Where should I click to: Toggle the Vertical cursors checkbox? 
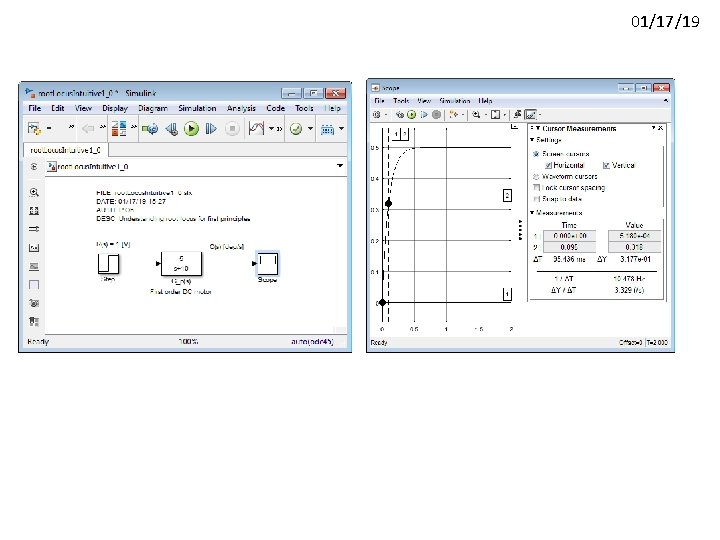point(606,165)
